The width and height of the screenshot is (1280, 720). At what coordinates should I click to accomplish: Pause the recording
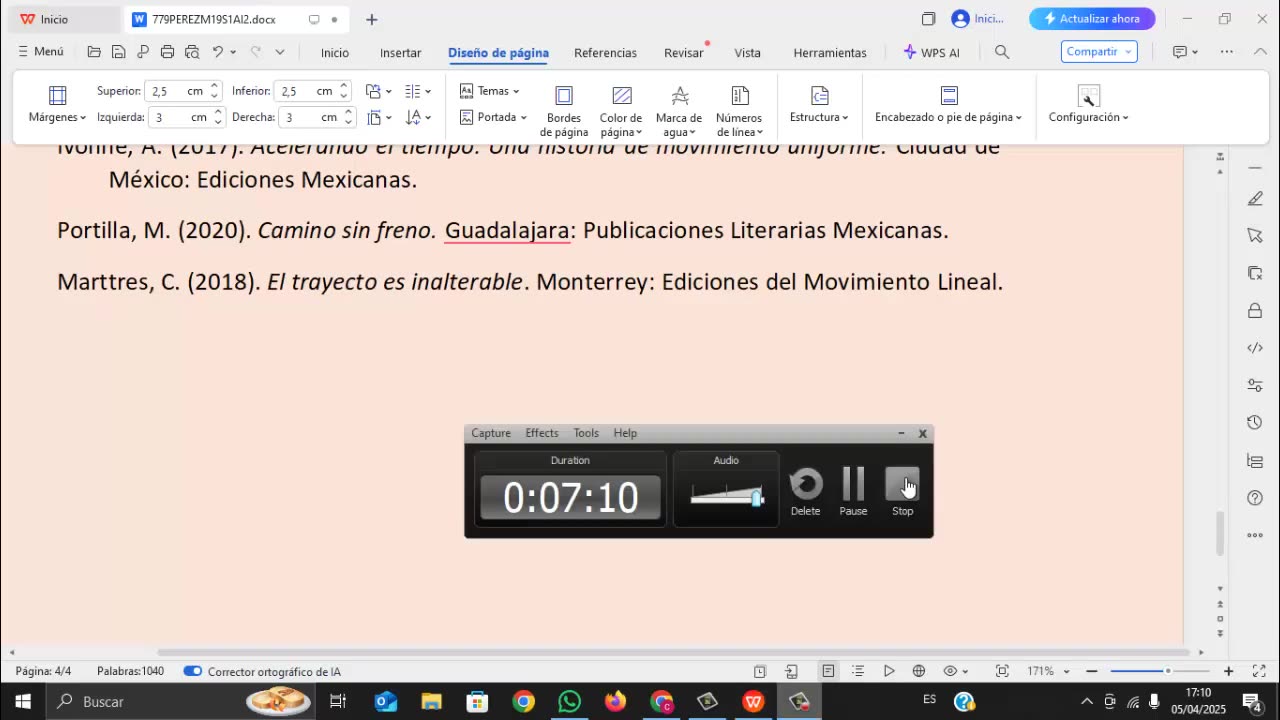853,486
